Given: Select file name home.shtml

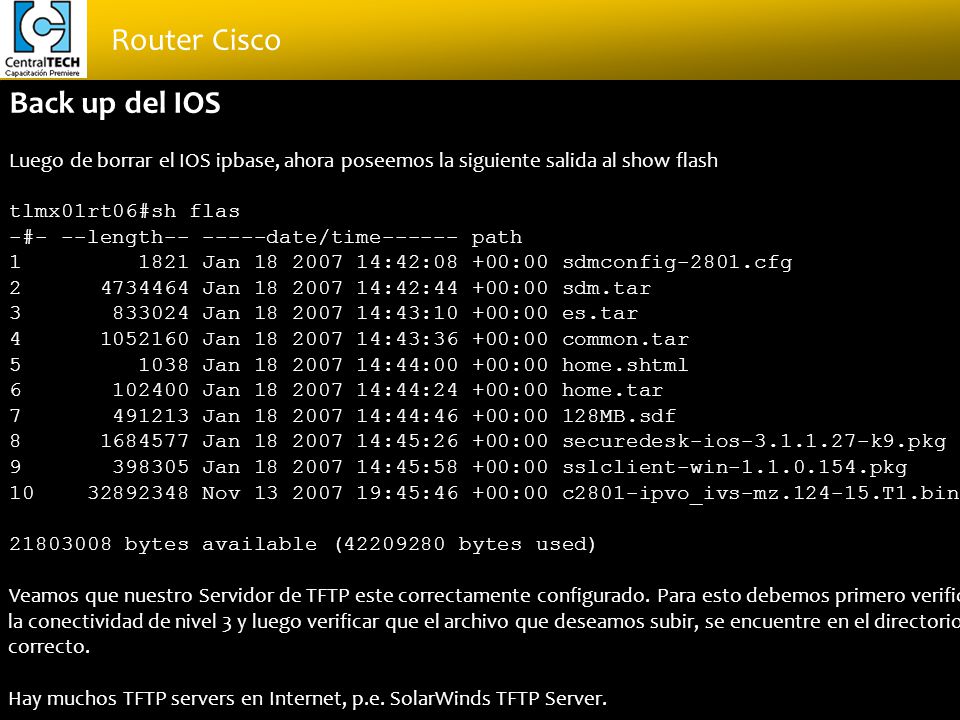Looking at the screenshot, I should (625, 365).
